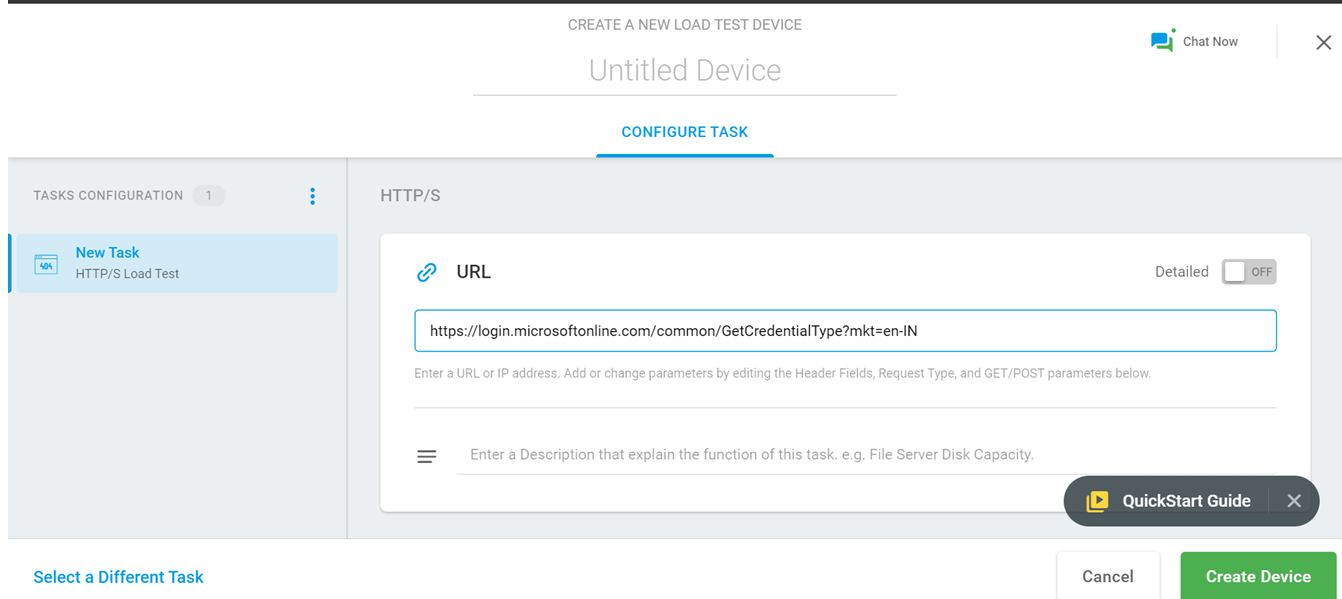Close the load test device dialog
The width and height of the screenshot is (1342, 599).
[1324, 42]
